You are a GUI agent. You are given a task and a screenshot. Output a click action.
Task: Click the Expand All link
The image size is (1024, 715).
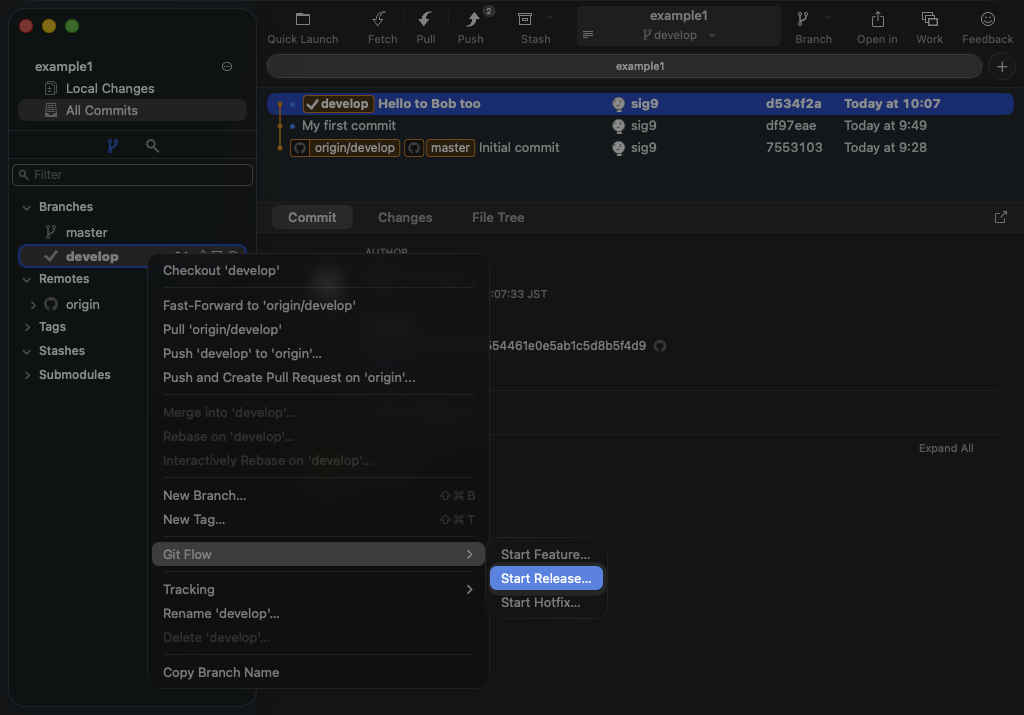click(x=945, y=448)
